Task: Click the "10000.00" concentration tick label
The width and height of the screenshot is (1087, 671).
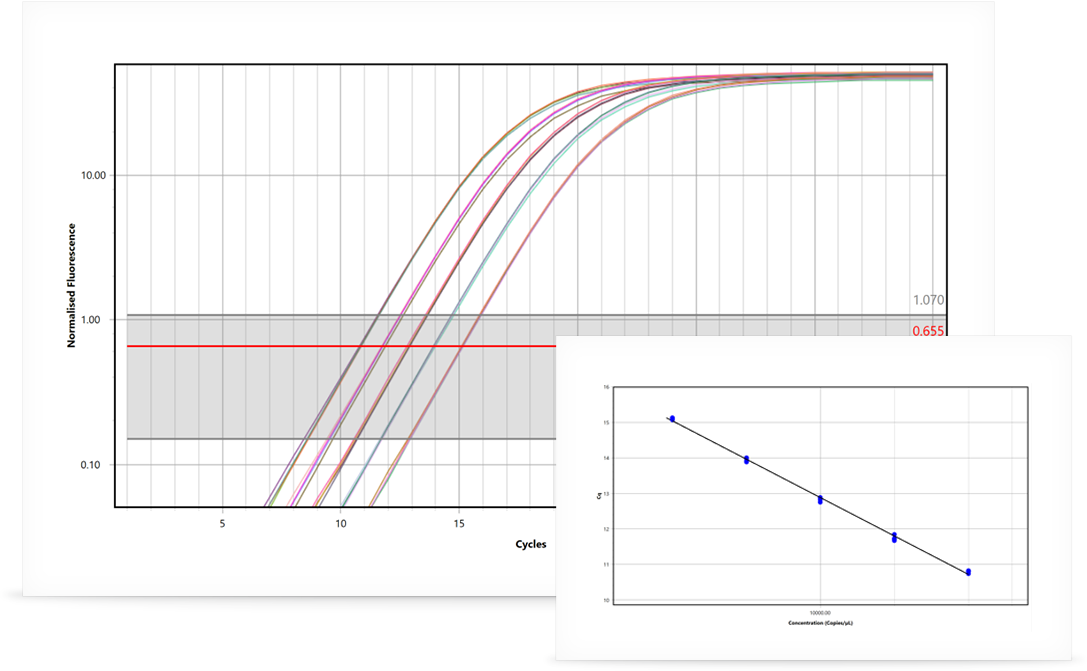Action: pyautogui.click(x=820, y=613)
